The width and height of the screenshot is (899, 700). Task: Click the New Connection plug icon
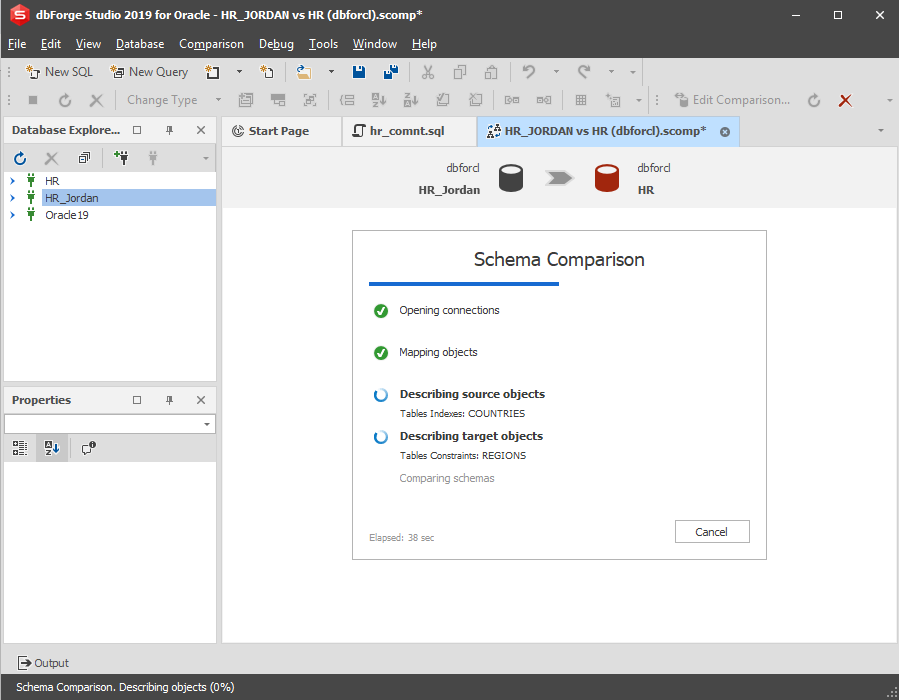[x=121, y=158]
